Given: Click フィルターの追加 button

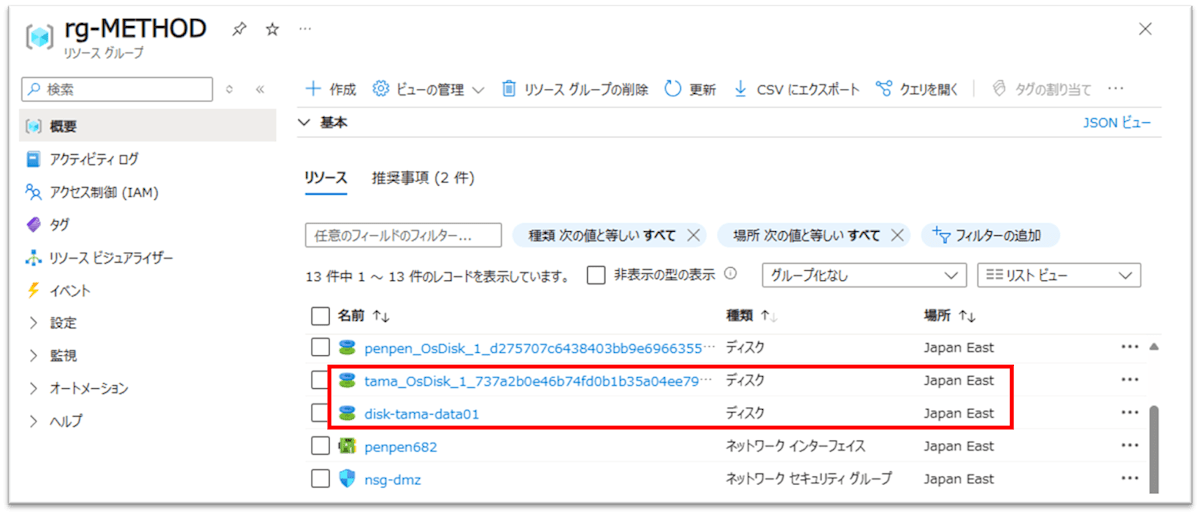Looking at the screenshot, I should click(x=990, y=236).
